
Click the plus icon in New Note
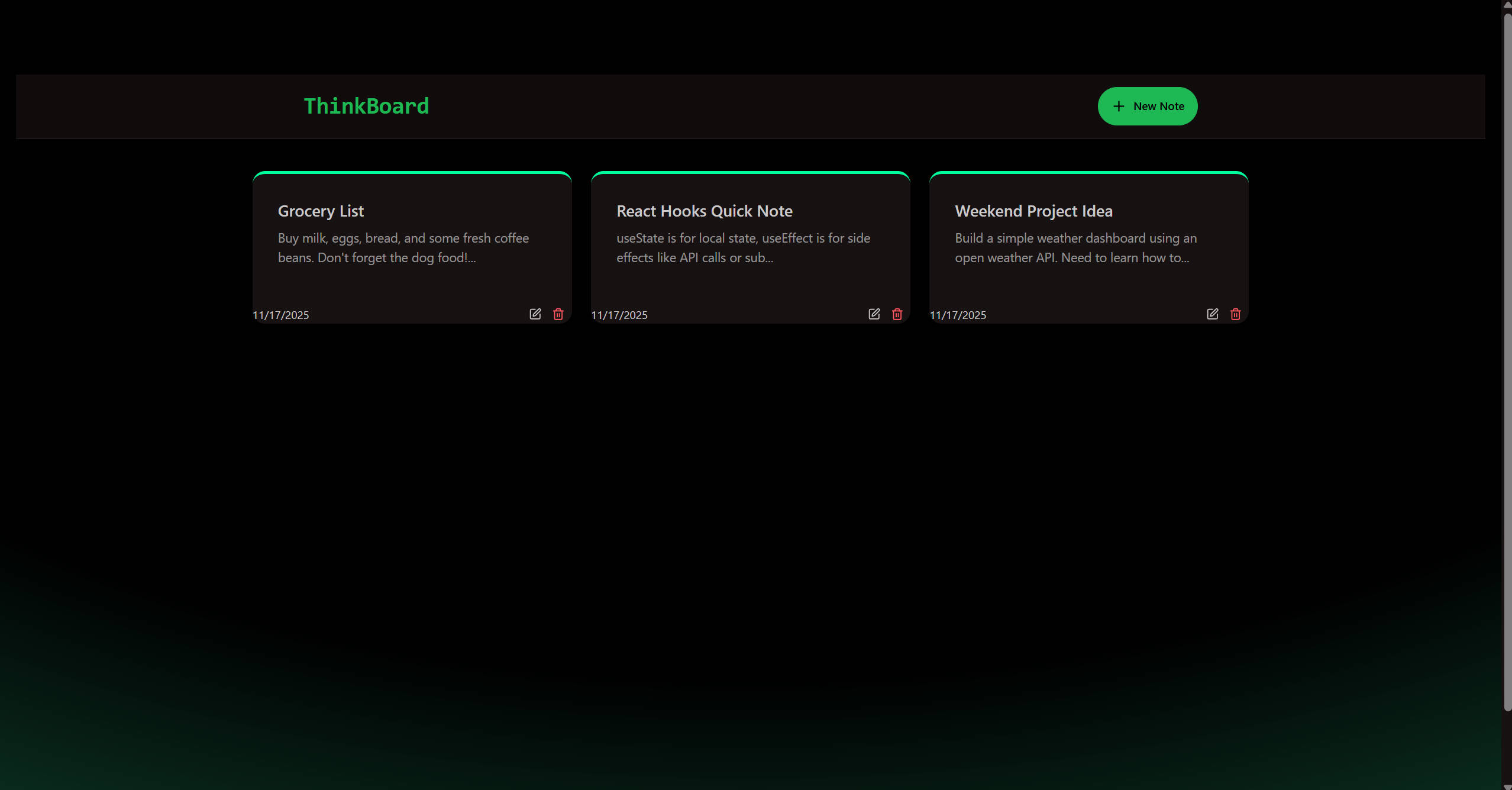[x=1118, y=107]
